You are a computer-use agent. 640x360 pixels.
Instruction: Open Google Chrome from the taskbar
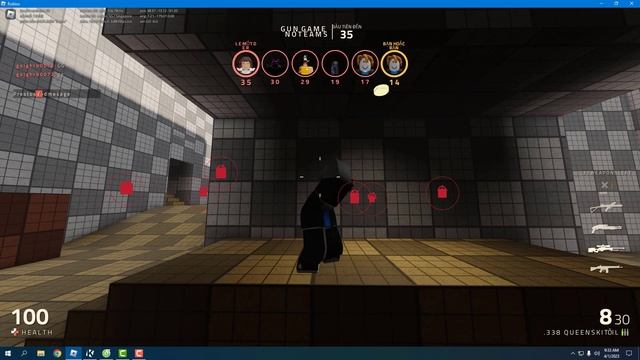pos(57,353)
